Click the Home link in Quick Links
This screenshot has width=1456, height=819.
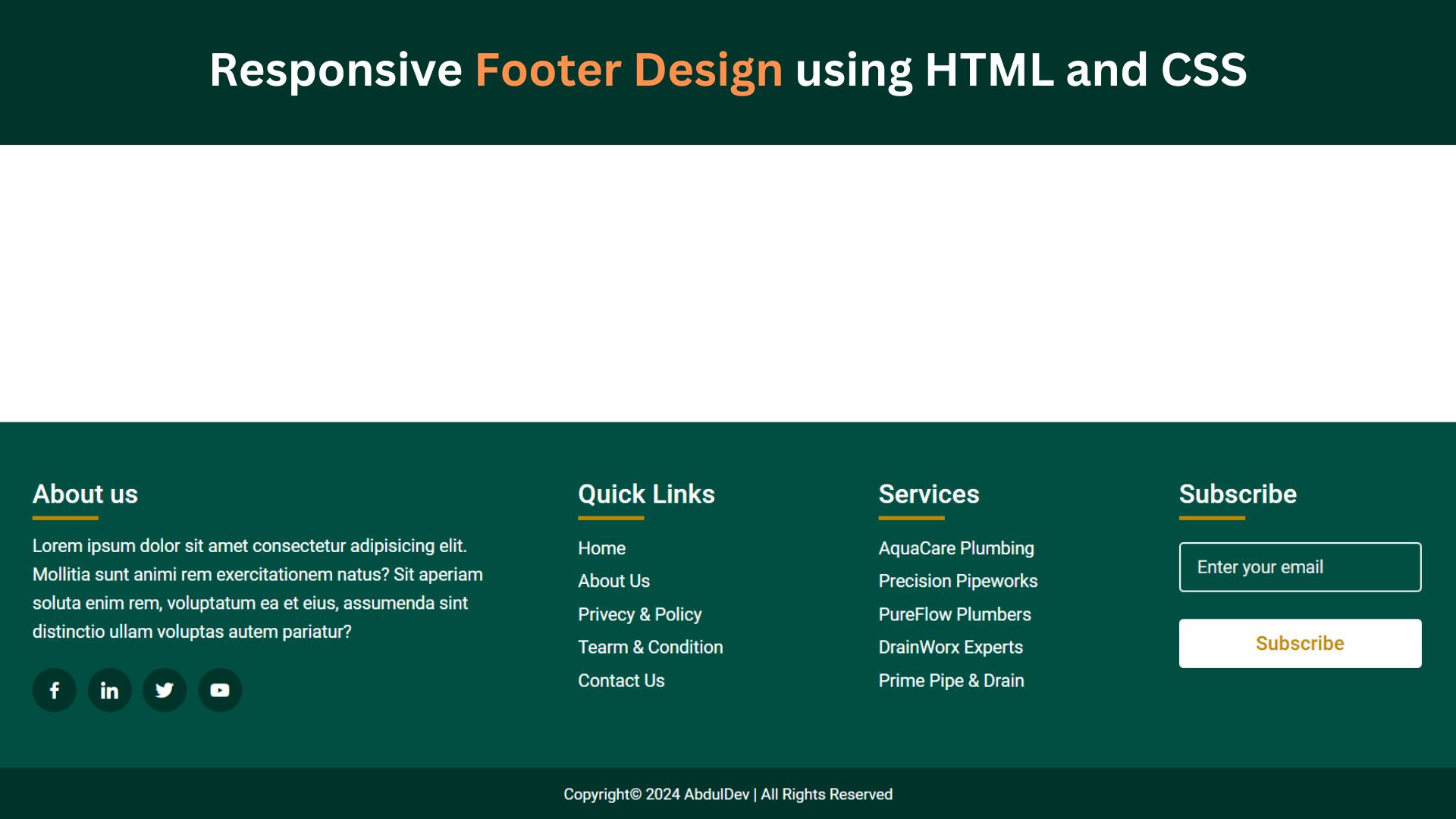(x=601, y=548)
